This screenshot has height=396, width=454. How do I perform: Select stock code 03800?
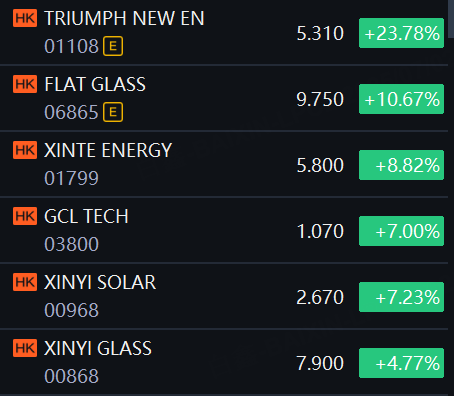[72, 244]
